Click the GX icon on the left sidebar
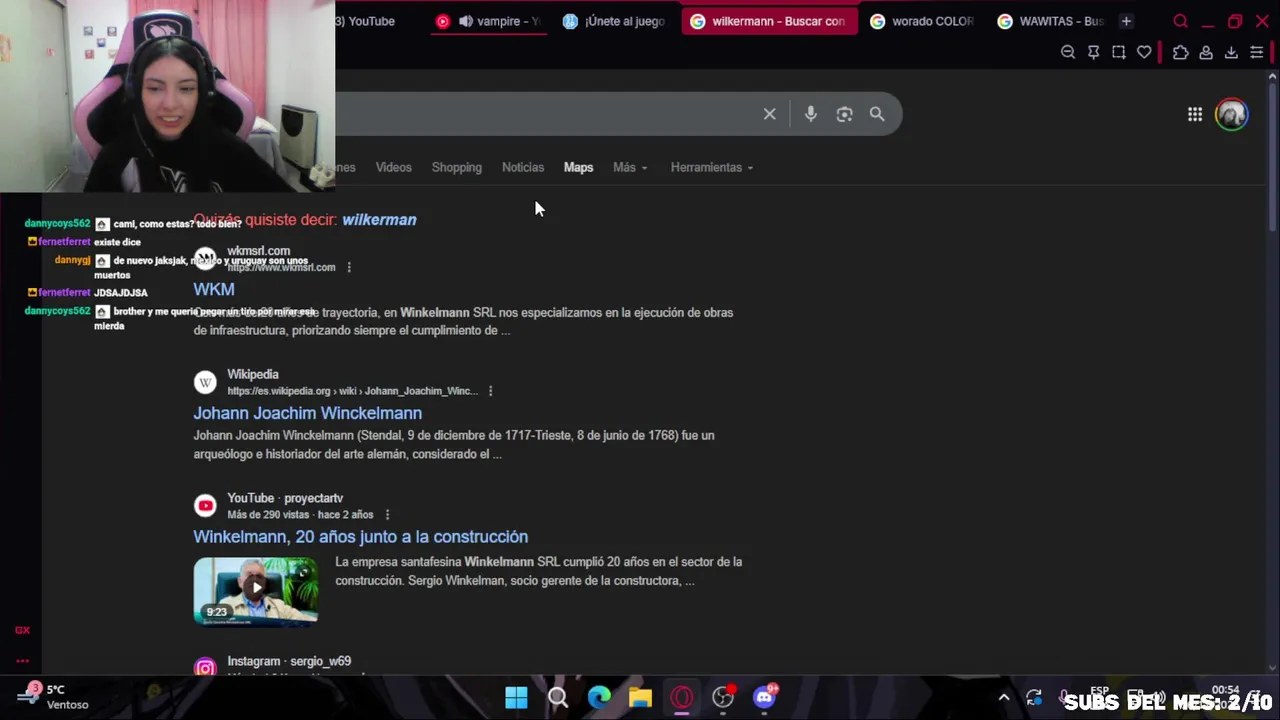Screen dimensions: 1280x720 point(22,631)
